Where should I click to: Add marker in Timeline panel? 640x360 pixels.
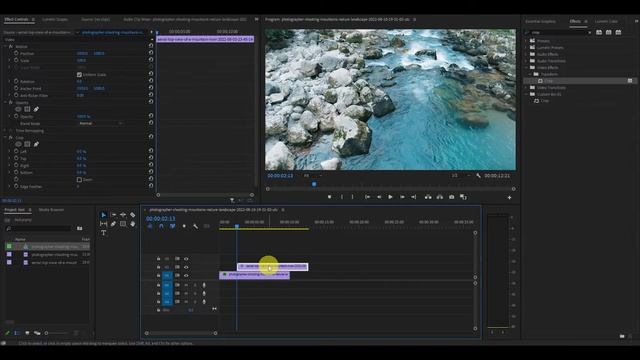[x=184, y=226]
